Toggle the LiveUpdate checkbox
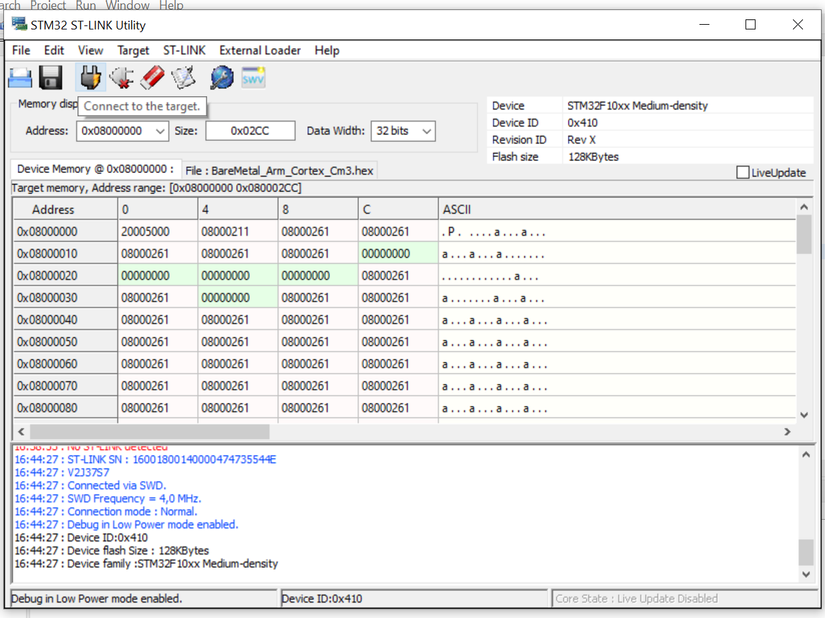Screen dimensions: 825x618 (742, 173)
